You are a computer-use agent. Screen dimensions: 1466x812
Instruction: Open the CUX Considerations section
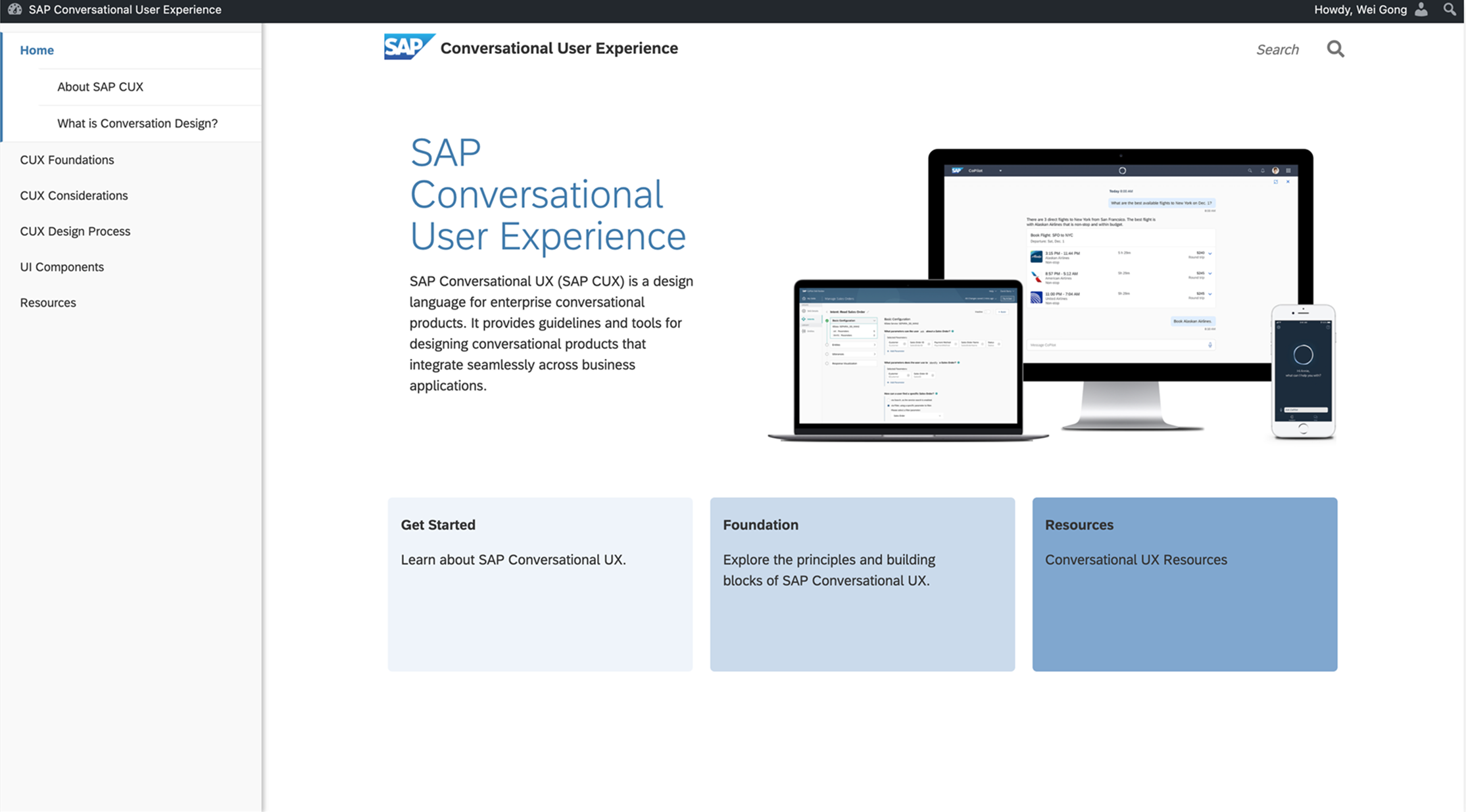coord(74,195)
